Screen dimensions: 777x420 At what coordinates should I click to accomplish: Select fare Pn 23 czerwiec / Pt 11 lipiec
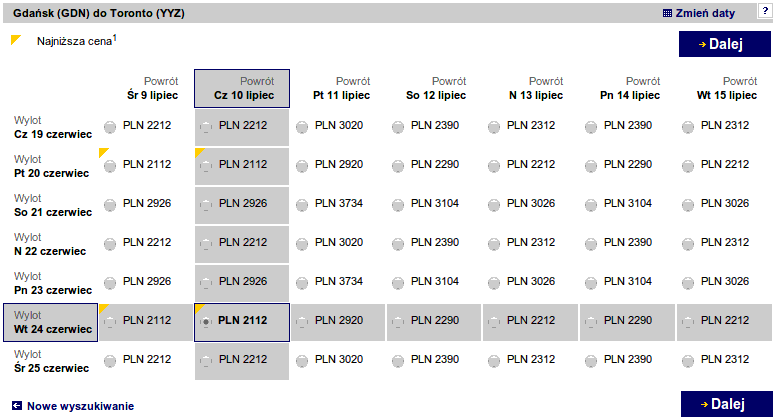[x=302, y=283]
